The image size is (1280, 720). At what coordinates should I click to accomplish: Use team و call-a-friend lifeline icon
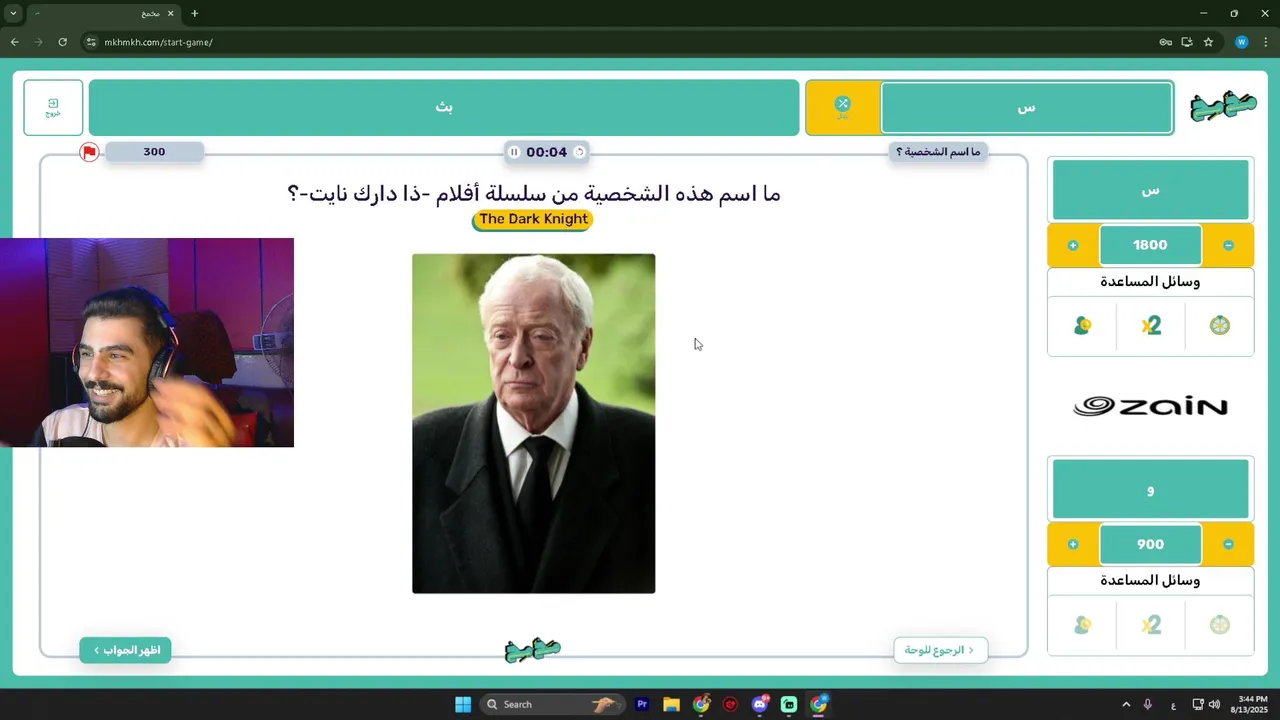(x=1082, y=625)
